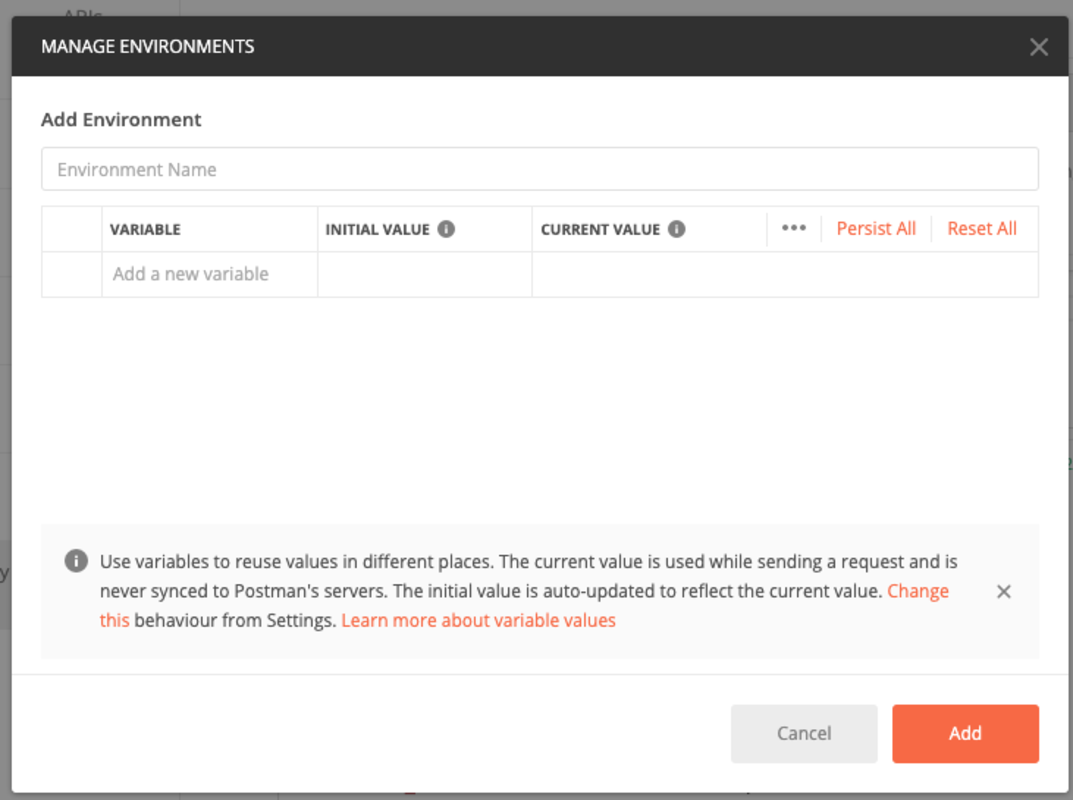The width and height of the screenshot is (1073, 800).
Task: Open Learn more about variable values
Action: pos(478,620)
